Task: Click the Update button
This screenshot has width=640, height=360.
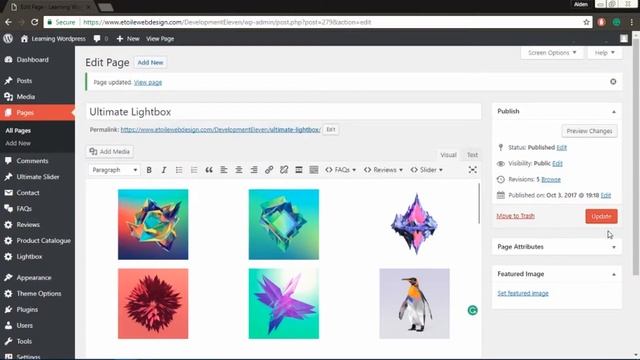Action: [x=601, y=216]
